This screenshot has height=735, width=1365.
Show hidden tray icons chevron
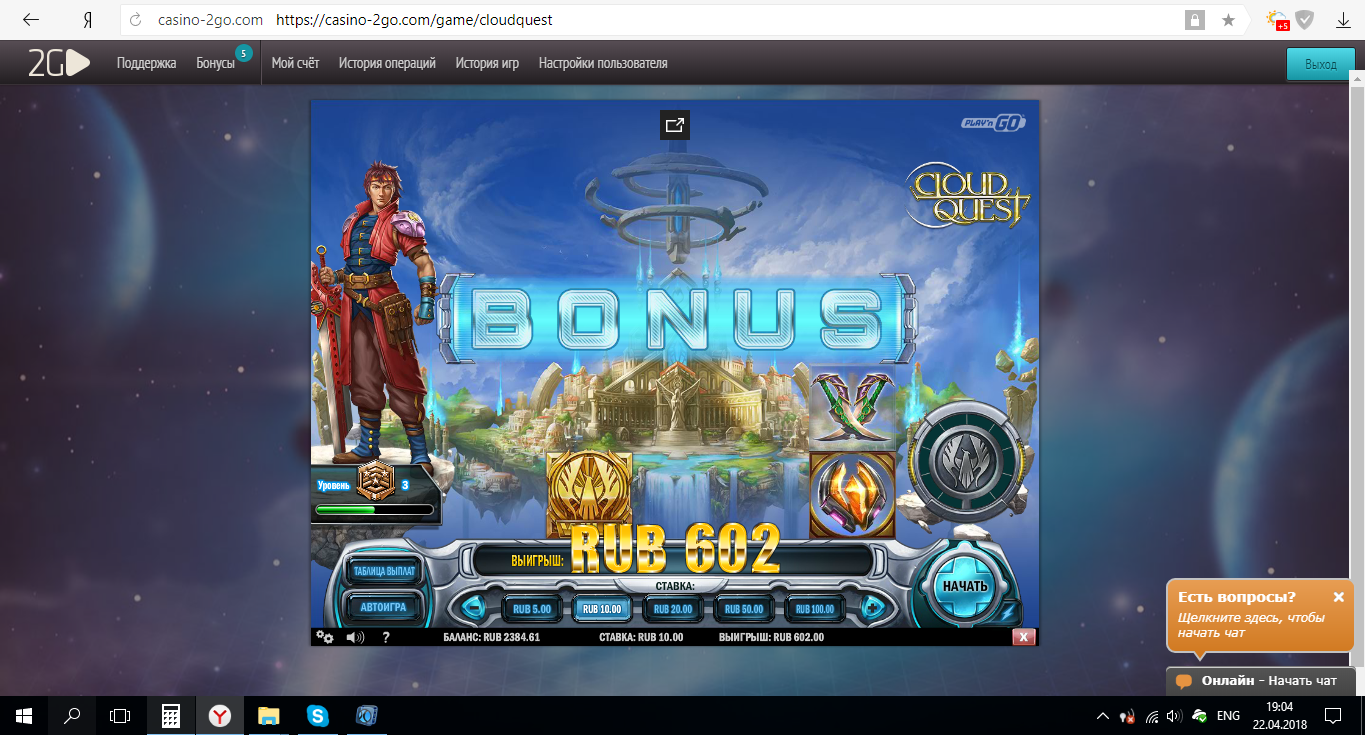pyautogui.click(x=1103, y=715)
